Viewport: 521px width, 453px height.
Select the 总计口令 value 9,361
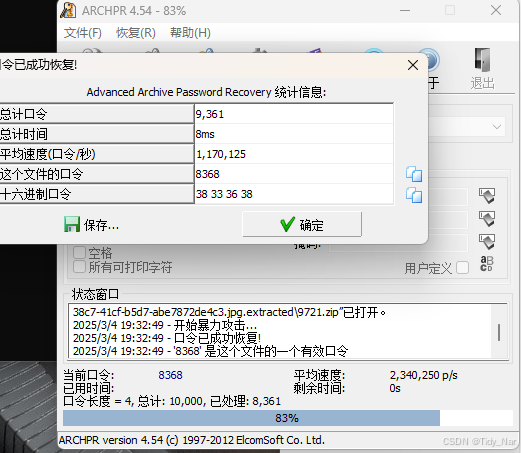[x=294, y=114]
